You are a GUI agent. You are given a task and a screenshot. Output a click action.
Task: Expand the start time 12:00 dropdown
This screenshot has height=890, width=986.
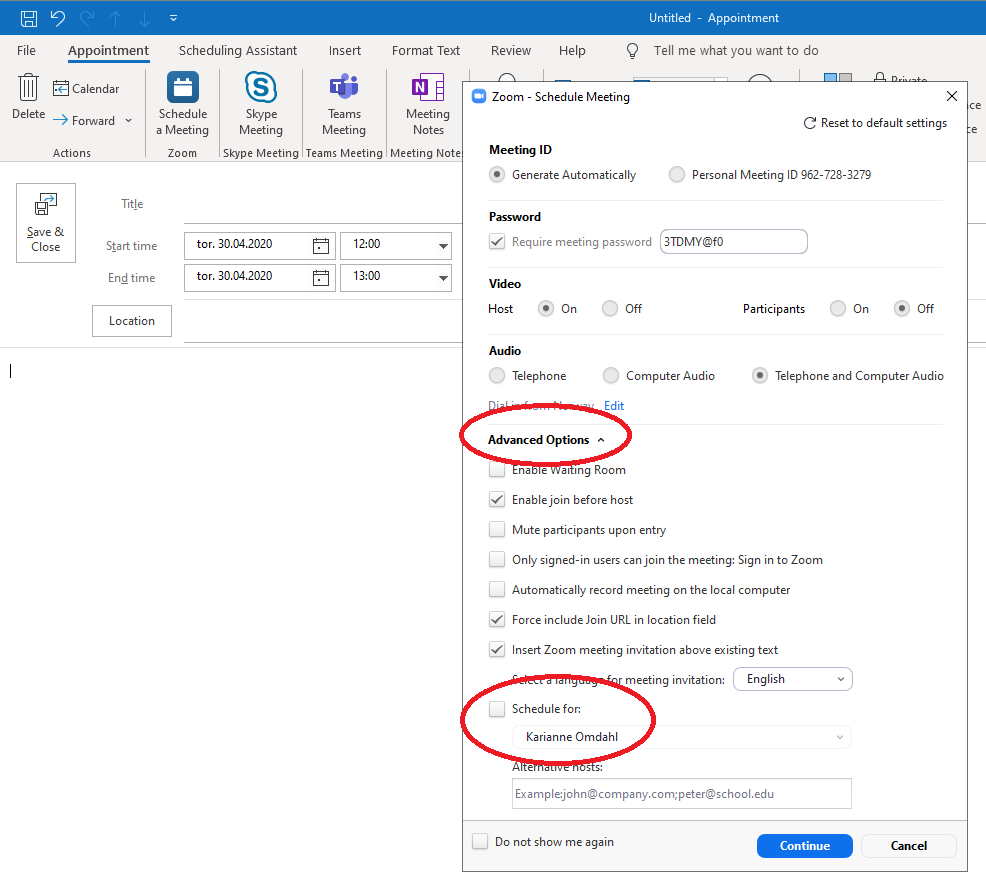(x=442, y=246)
